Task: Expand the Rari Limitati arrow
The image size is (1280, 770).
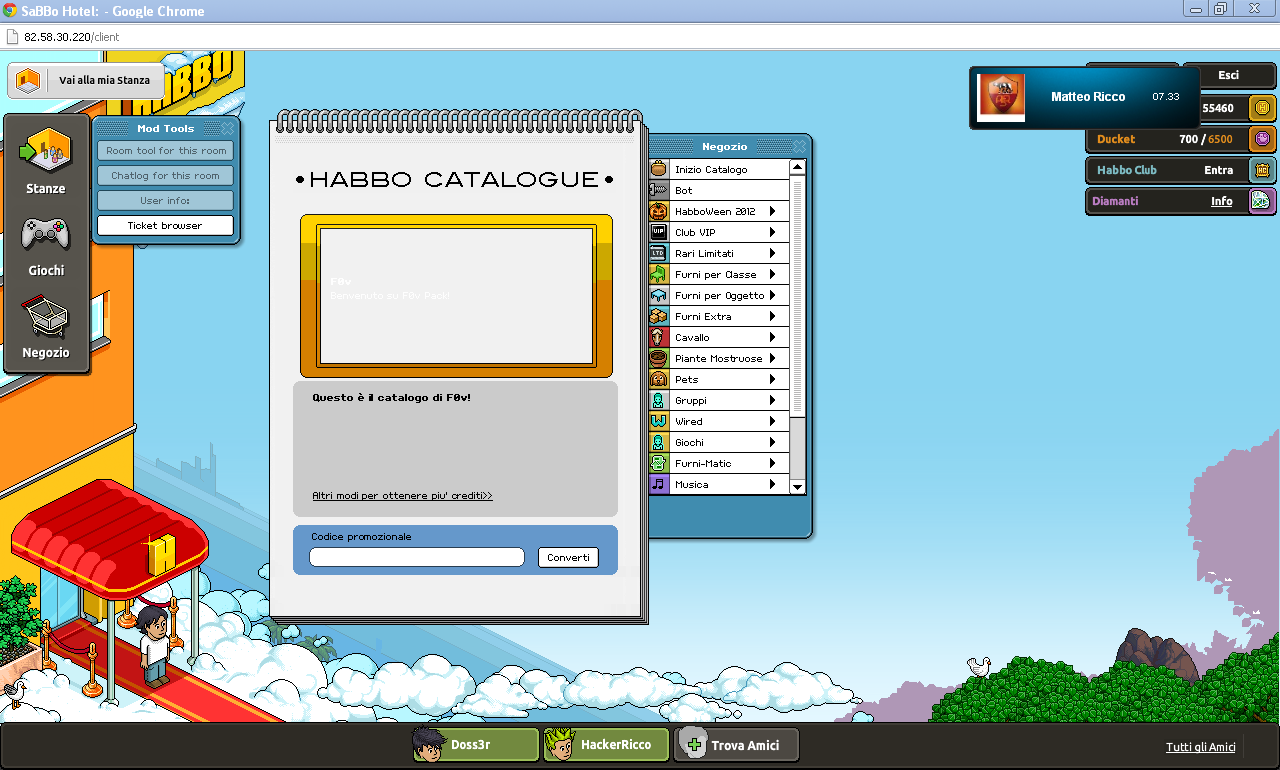Action: [772, 253]
